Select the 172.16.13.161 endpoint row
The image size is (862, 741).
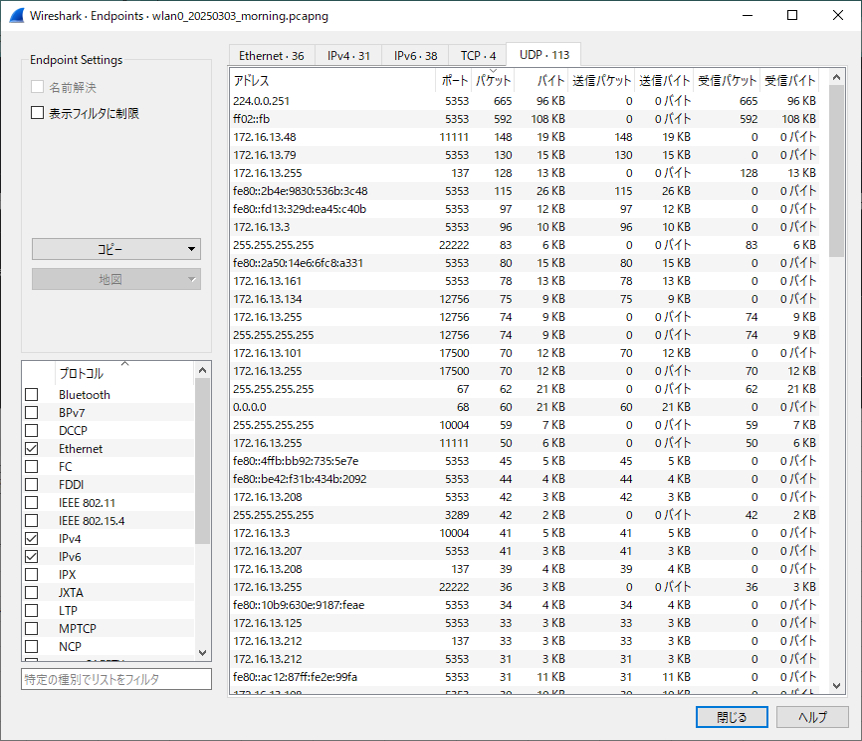coord(524,281)
